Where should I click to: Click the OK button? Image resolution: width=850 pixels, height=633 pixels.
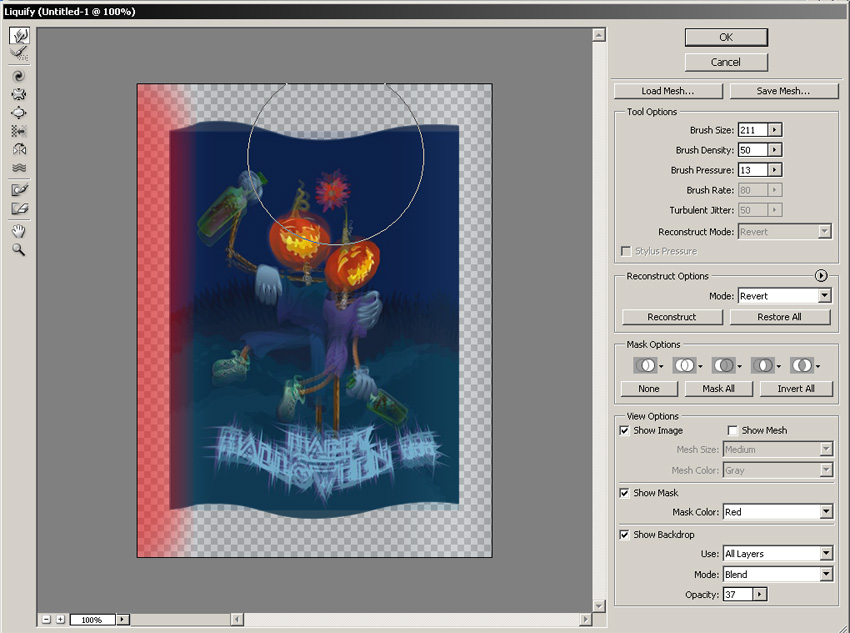tap(726, 37)
